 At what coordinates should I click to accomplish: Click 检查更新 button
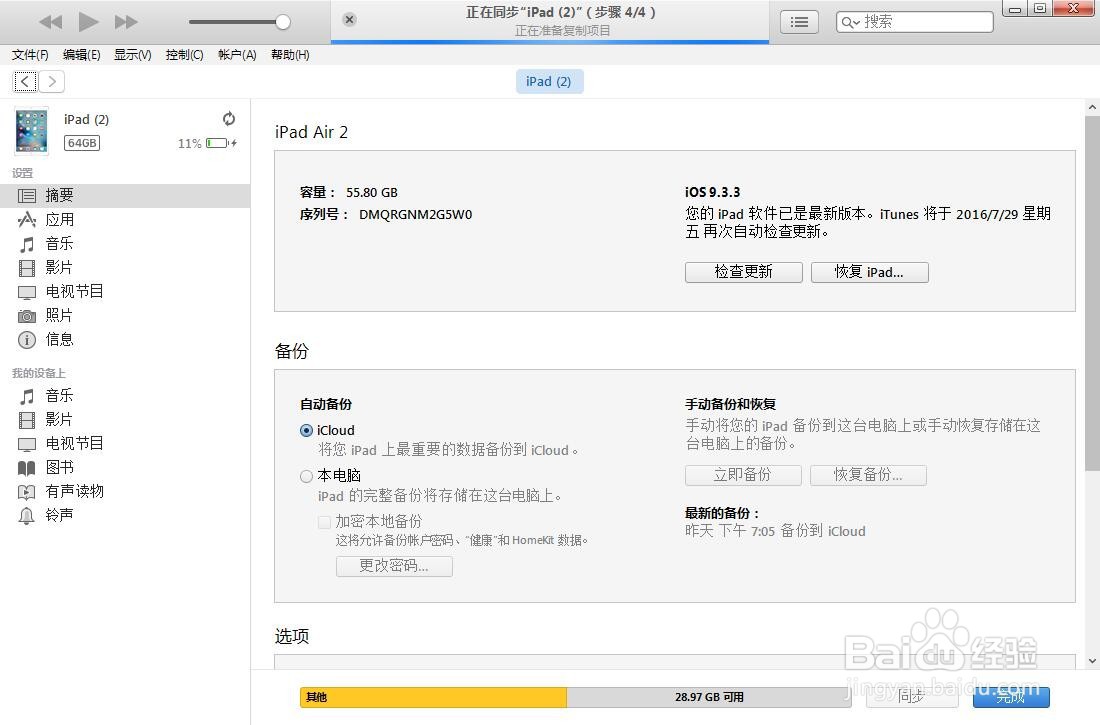click(744, 272)
